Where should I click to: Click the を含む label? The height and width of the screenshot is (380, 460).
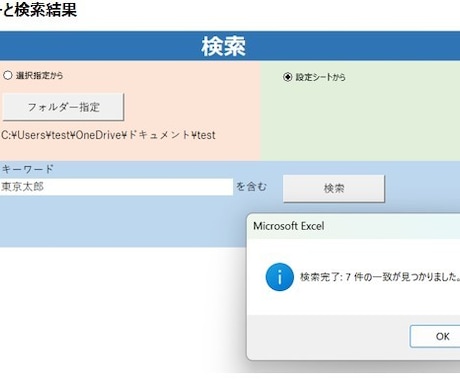click(252, 187)
